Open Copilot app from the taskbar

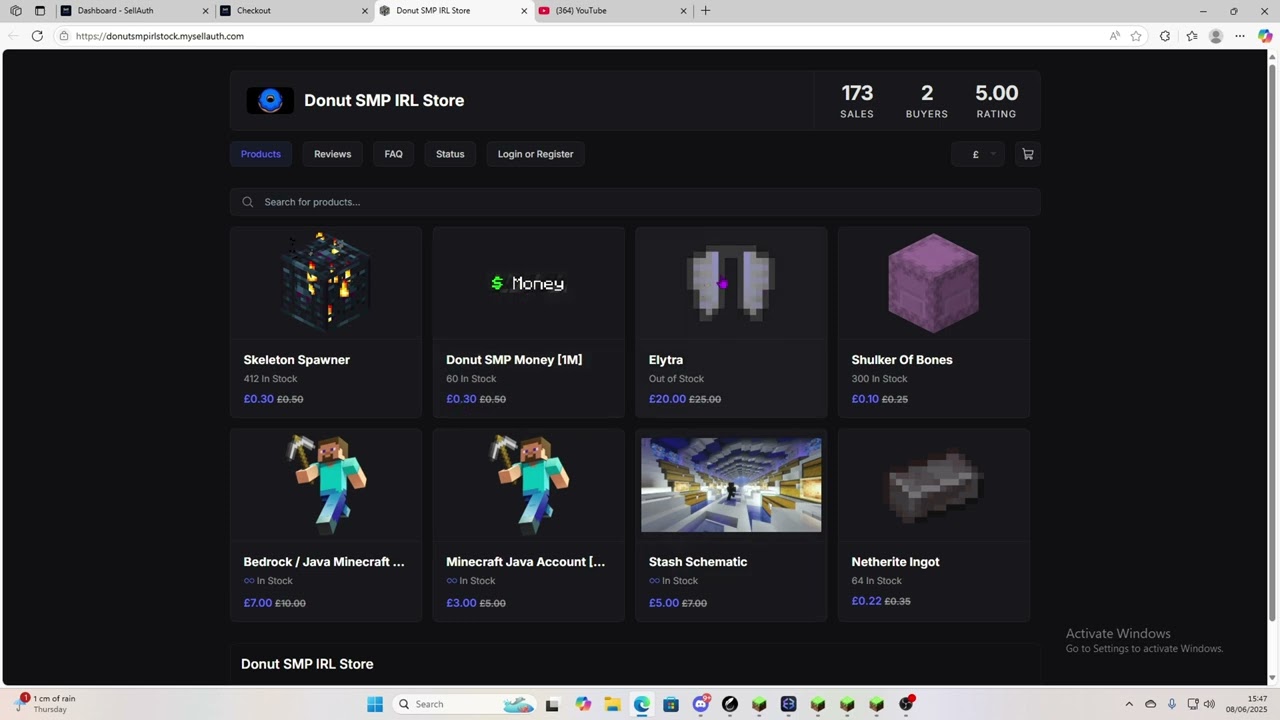tap(583, 704)
